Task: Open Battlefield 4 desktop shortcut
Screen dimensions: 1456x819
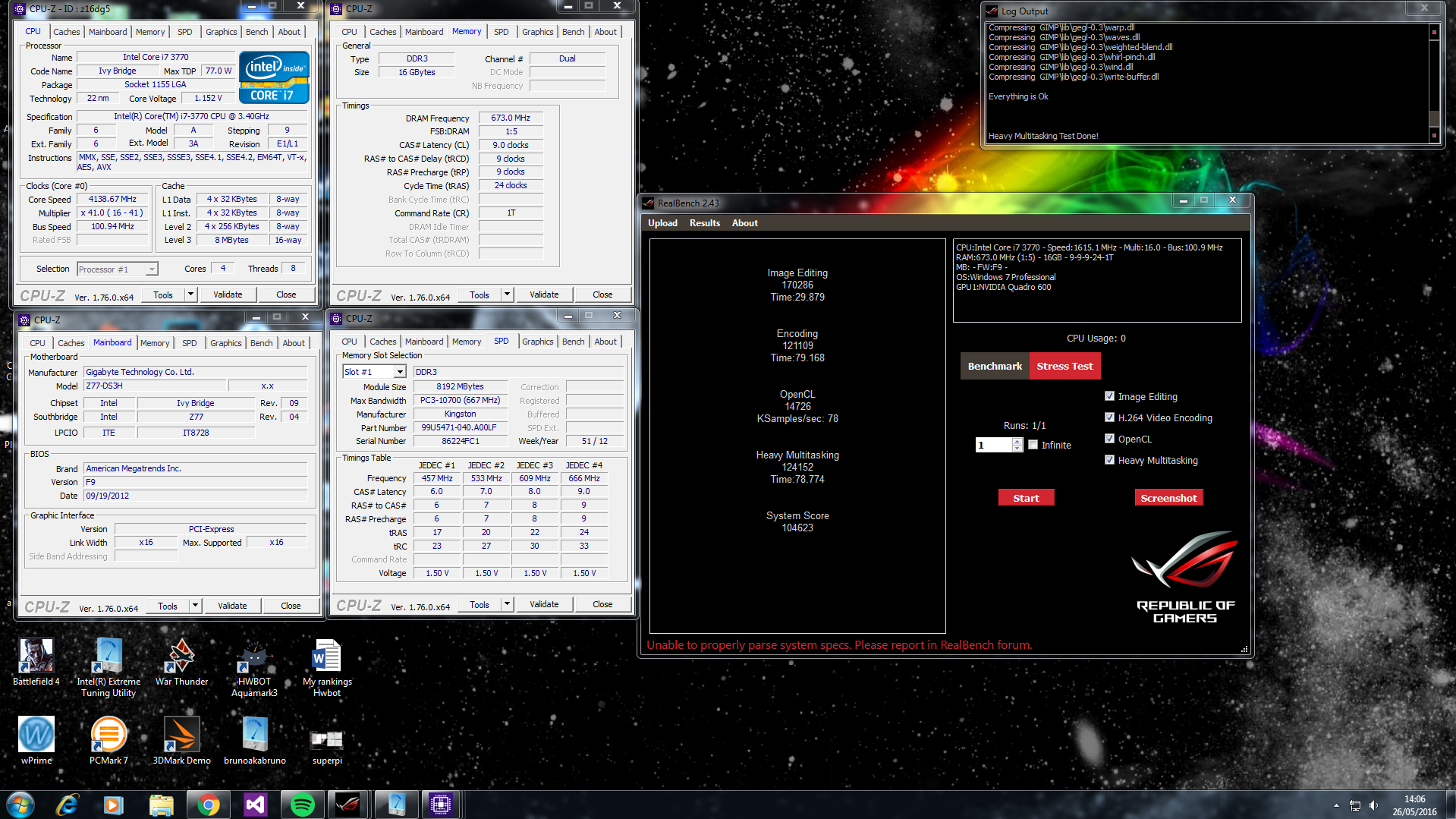Action: 36,662
